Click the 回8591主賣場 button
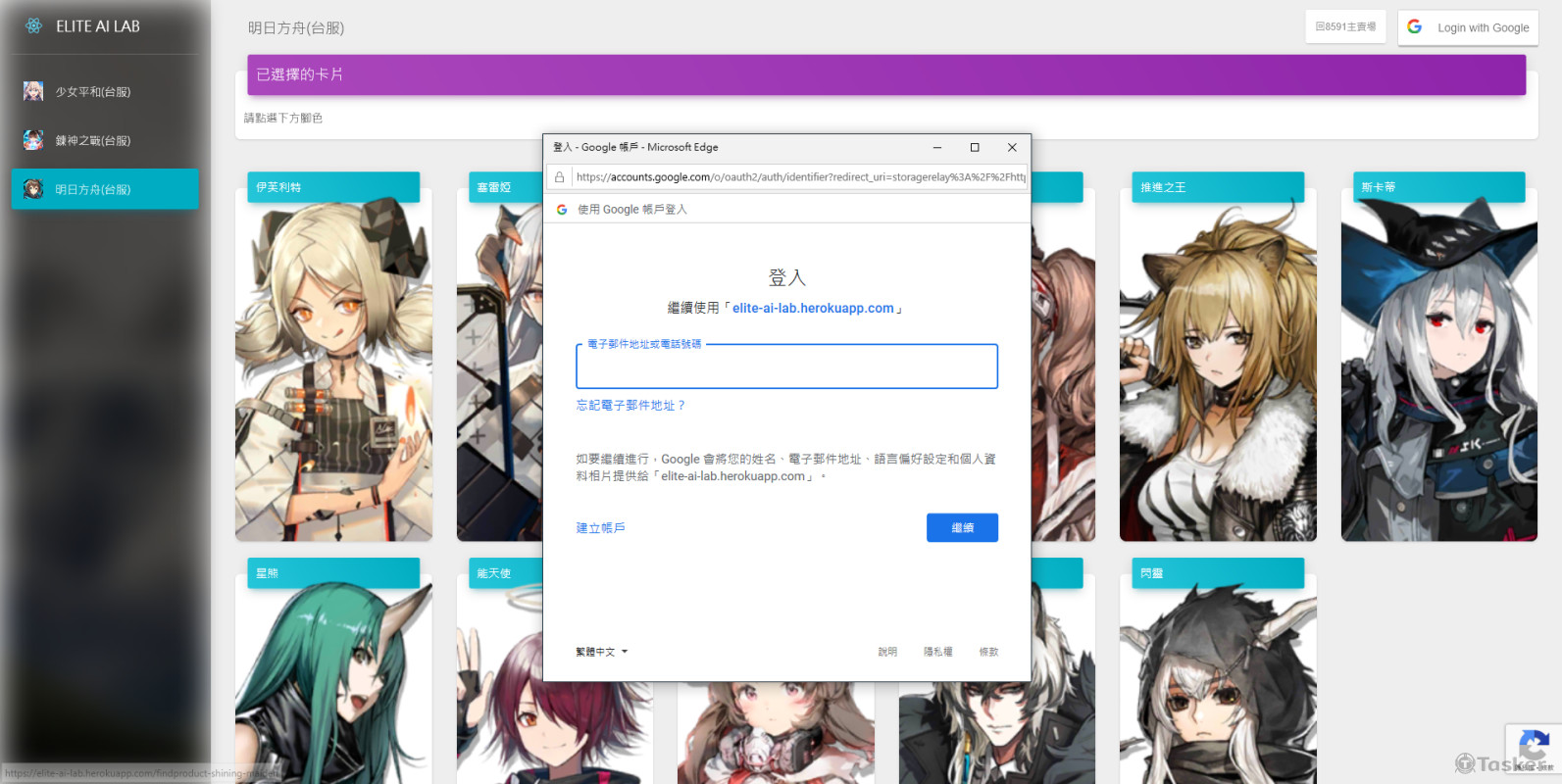 pos(1345,26)
